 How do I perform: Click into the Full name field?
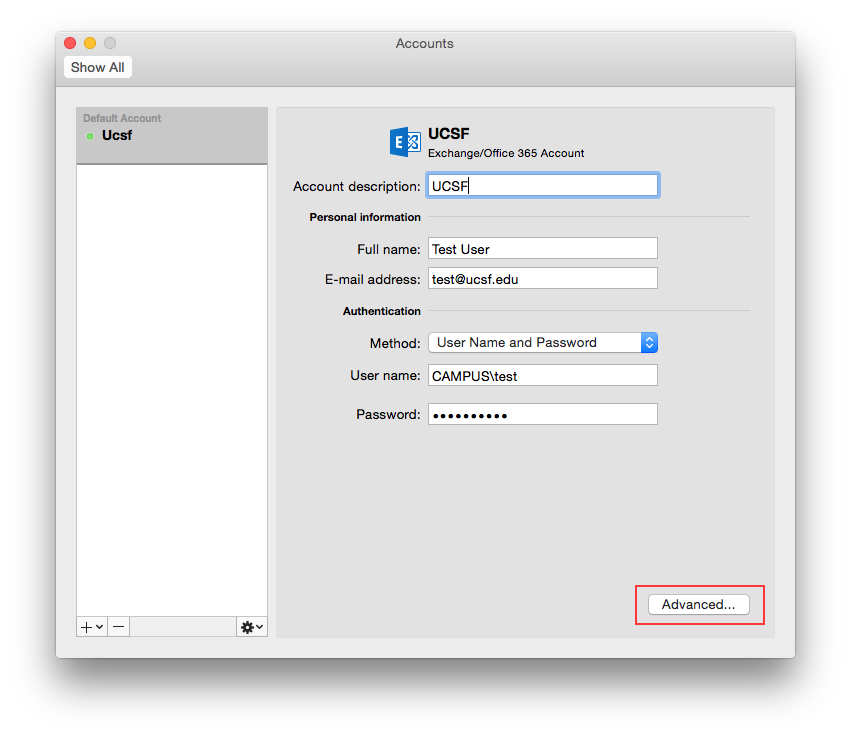543,249
